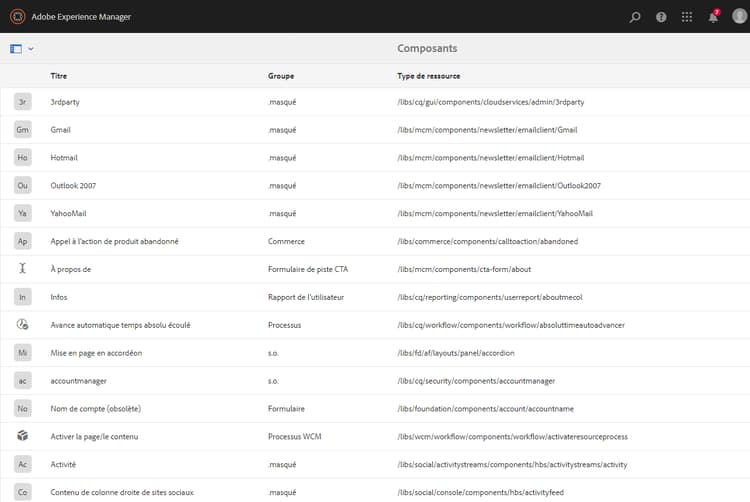Sort by the Titre column header
This screenshot has height=502, width=750.
[x=59, y=76]
